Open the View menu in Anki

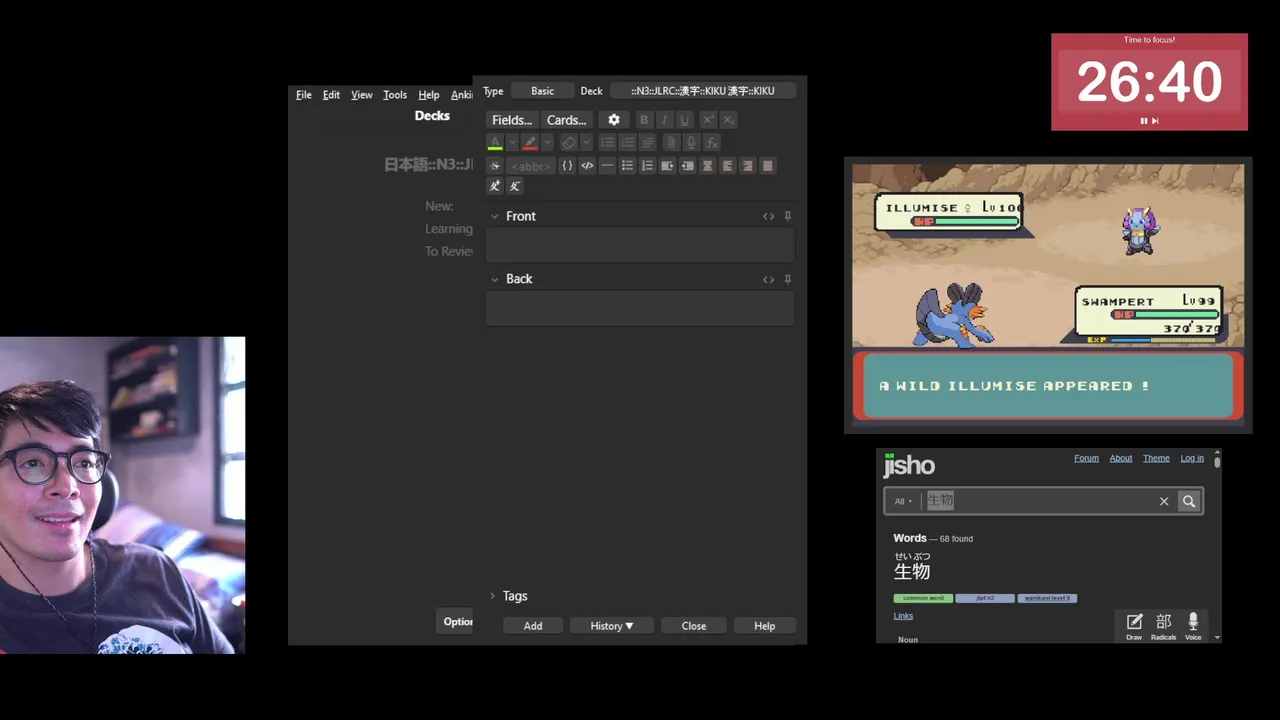[x=362, y=95]
